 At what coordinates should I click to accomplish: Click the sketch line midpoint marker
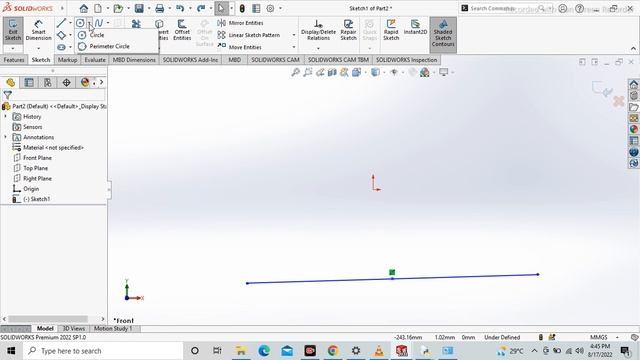(x=392, y=279)
